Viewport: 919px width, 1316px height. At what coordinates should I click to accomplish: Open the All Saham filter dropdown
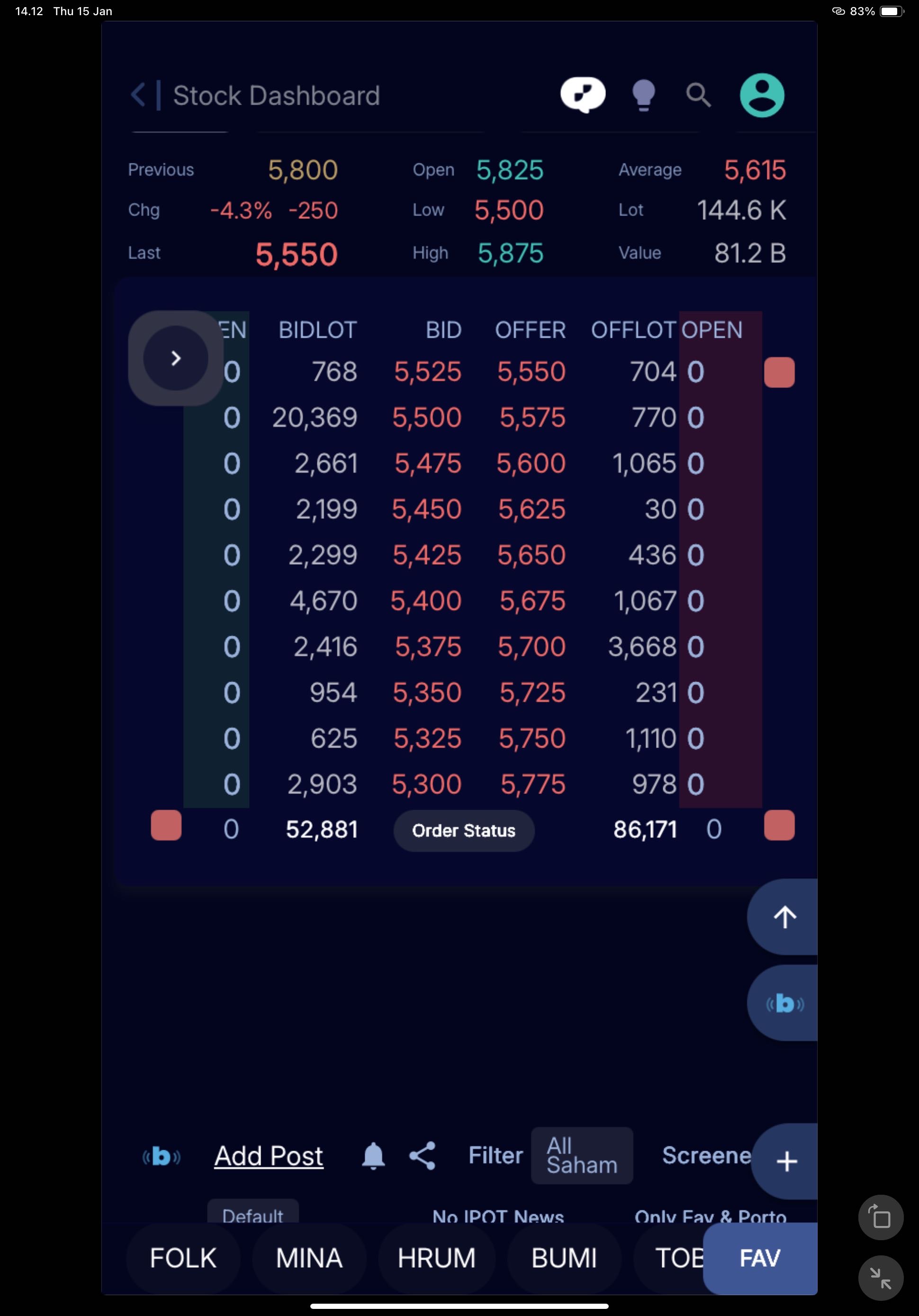pos(582,1155)
